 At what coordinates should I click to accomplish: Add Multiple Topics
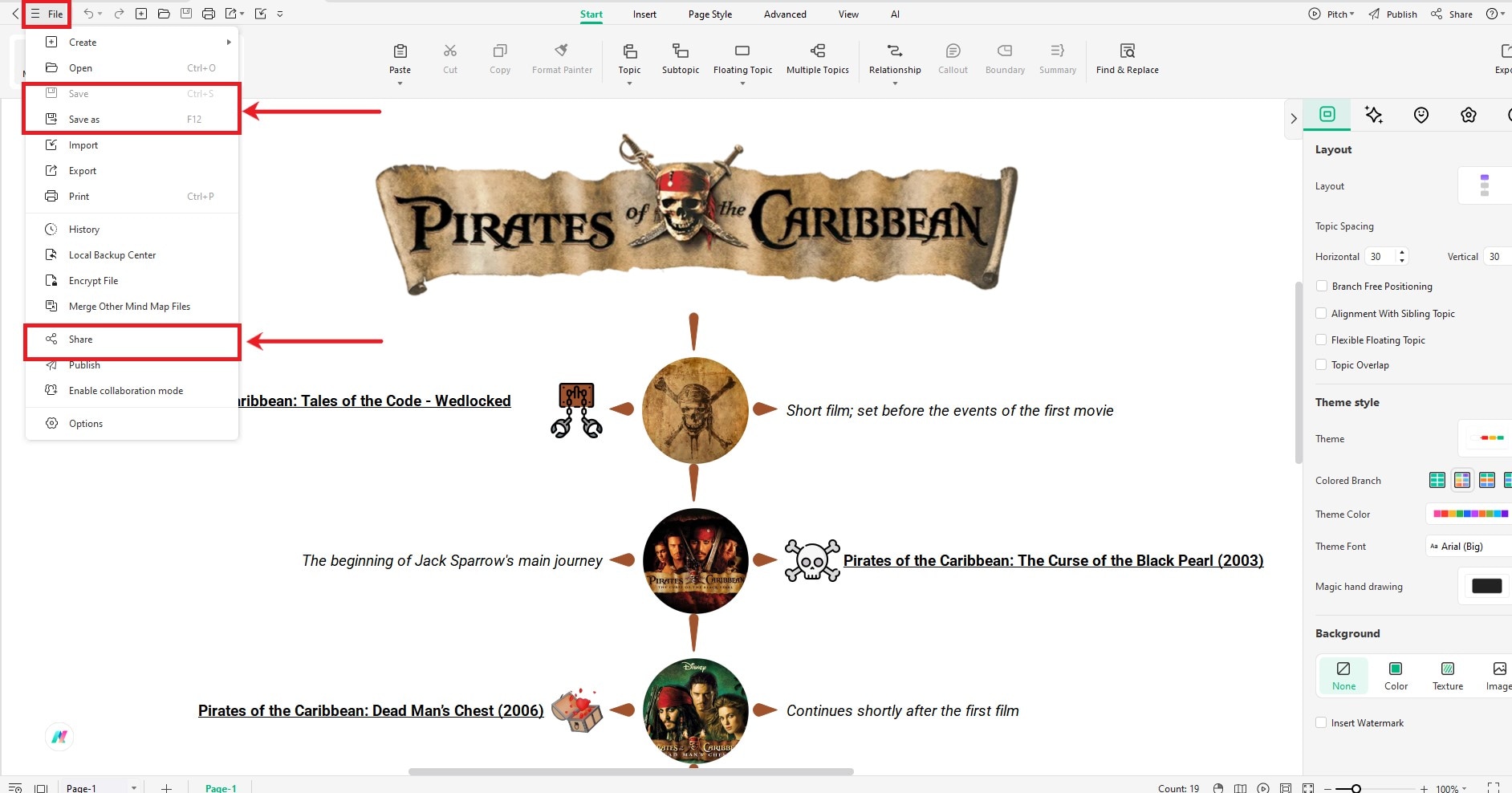[818, 59]
